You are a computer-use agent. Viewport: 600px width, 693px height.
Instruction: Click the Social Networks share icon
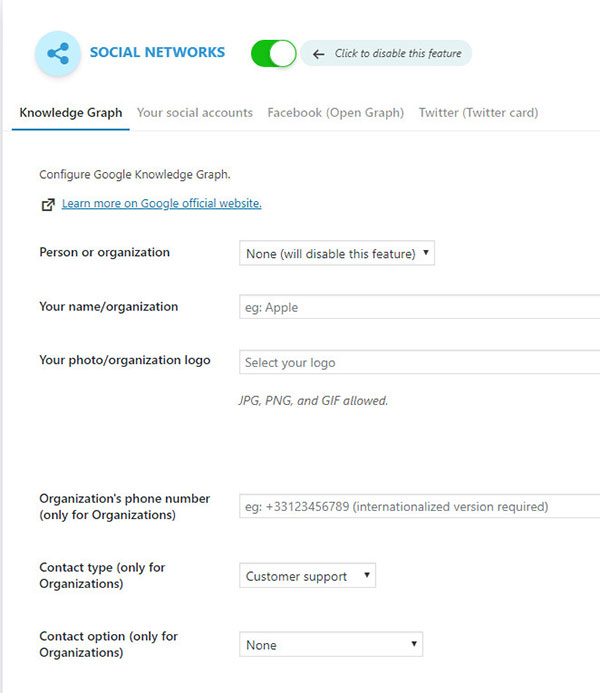click(58, 54)
